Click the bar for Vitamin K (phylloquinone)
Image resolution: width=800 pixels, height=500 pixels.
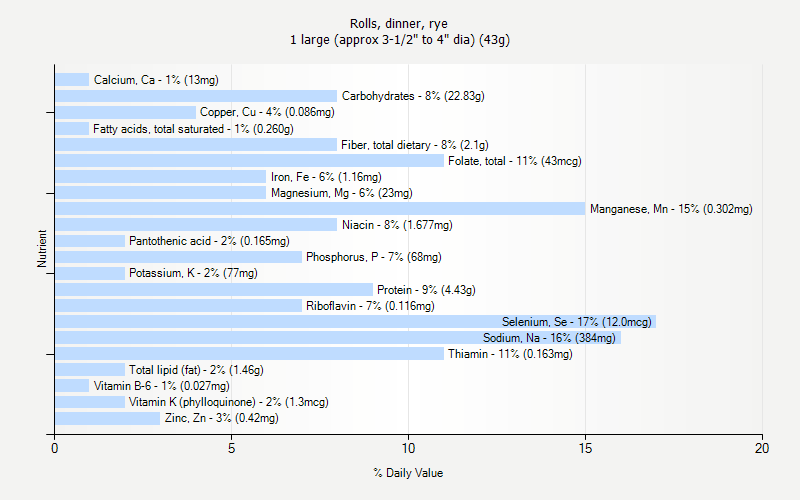[90, 402]
